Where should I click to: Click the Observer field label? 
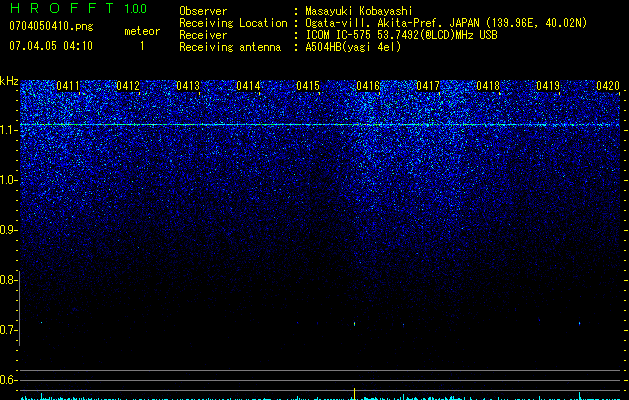click(x=203, y=11)
